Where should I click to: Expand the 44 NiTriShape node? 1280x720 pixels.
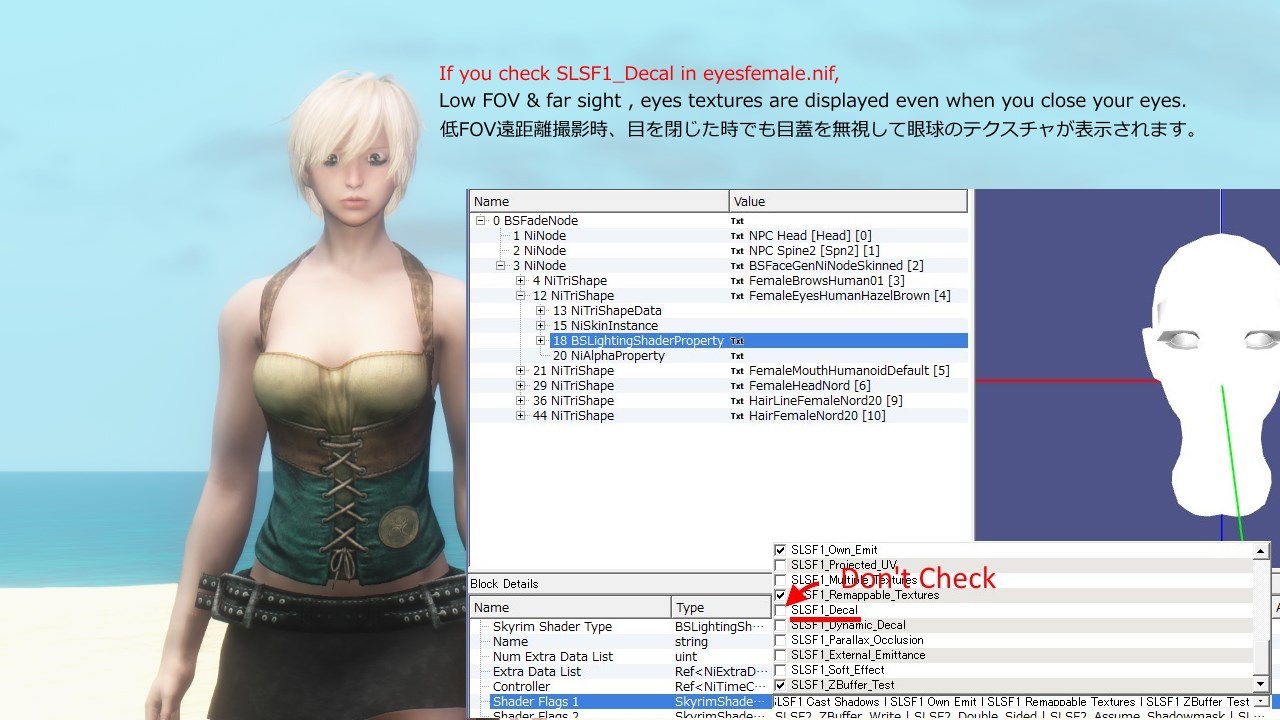(x=521, y=416)
